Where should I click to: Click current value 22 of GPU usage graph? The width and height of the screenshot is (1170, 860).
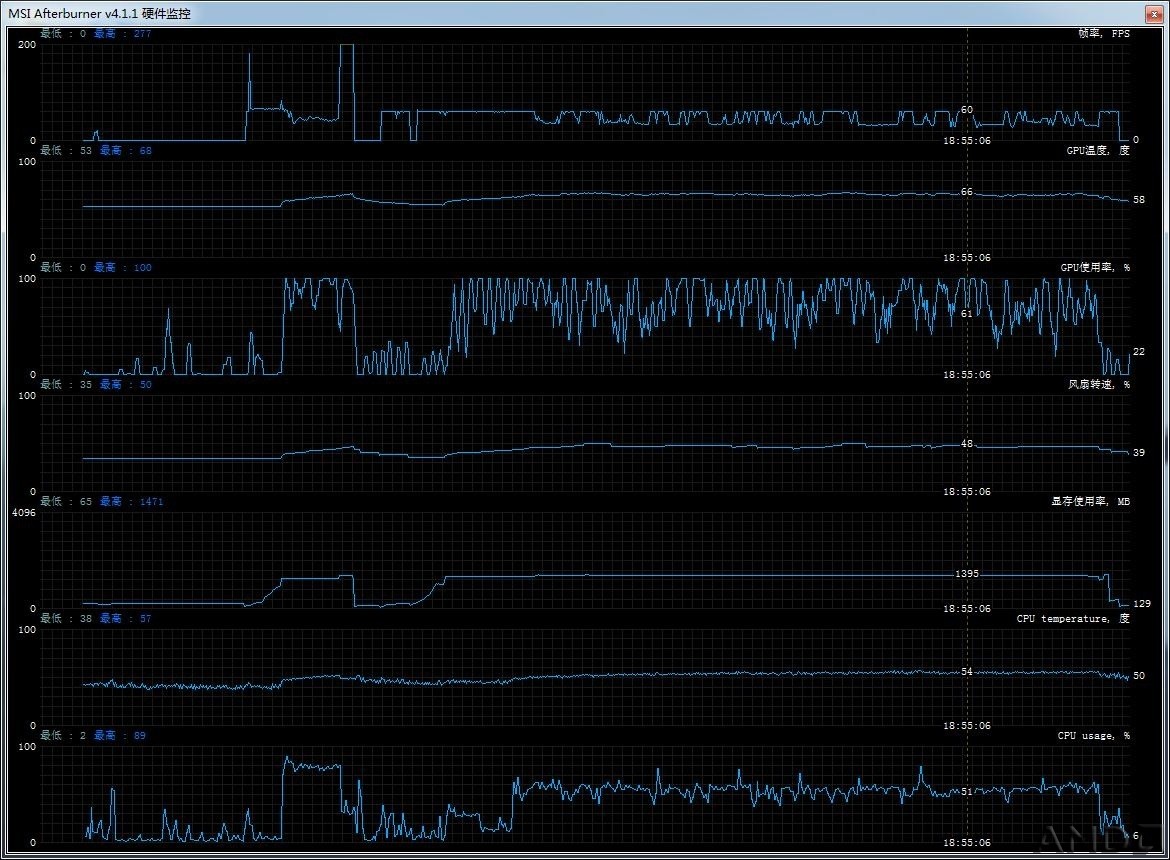coord(1139,352)
